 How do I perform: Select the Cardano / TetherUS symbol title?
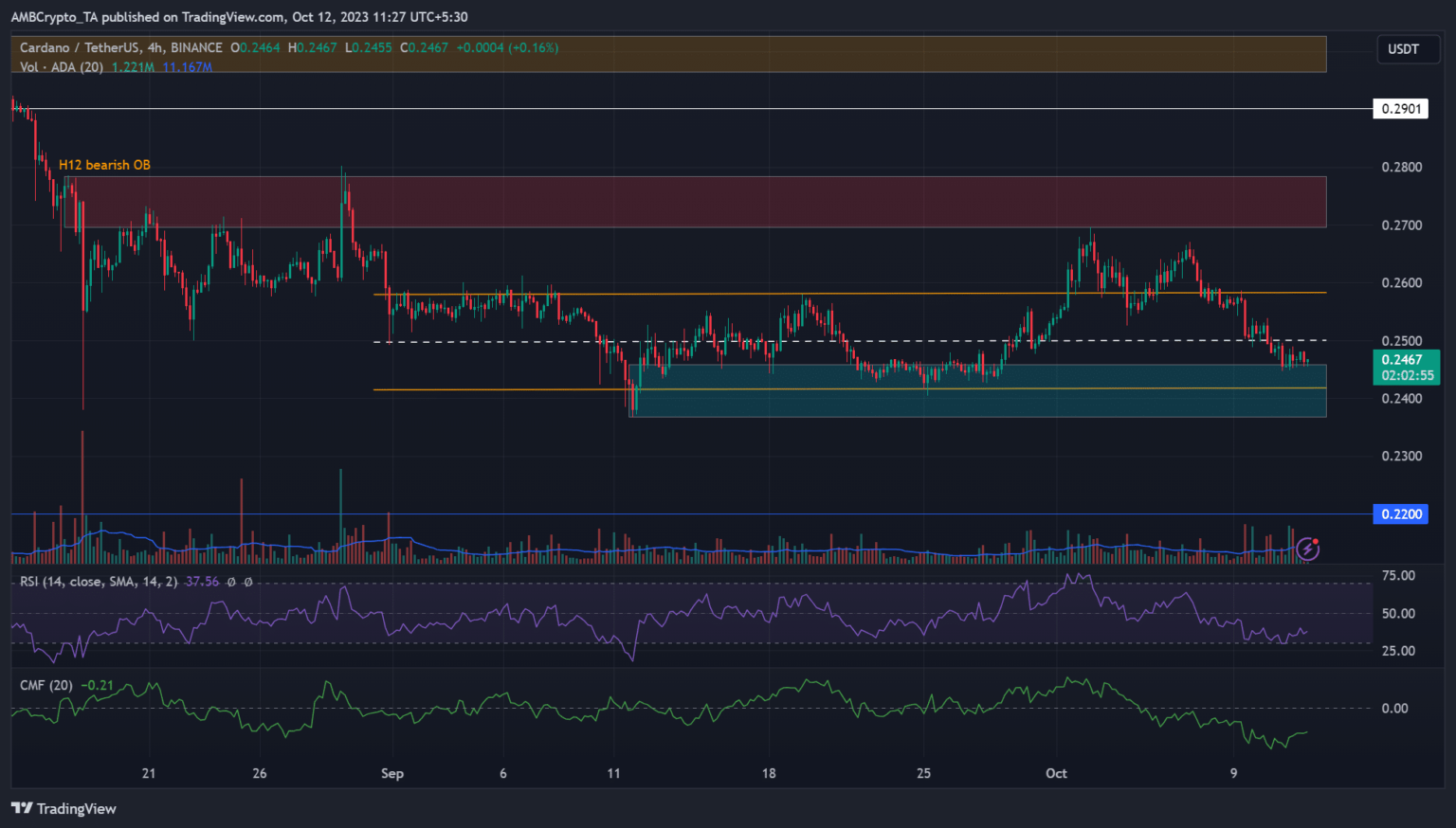pyautogui.click(x=120, y=47)
